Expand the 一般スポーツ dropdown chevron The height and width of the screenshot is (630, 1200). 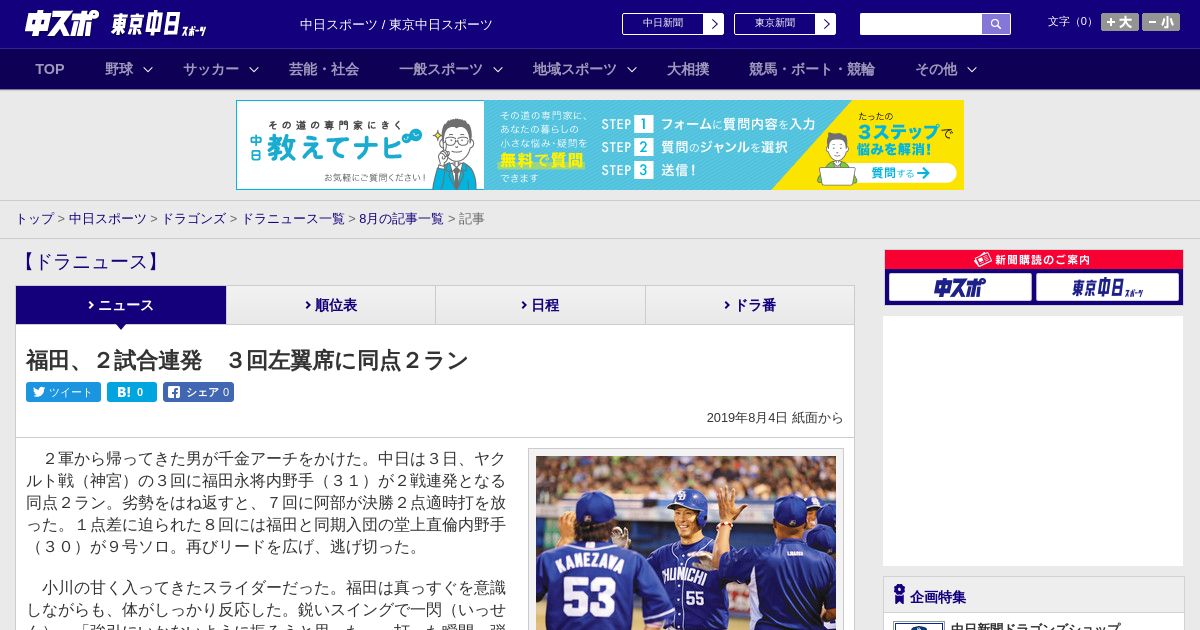pos(498,70)
